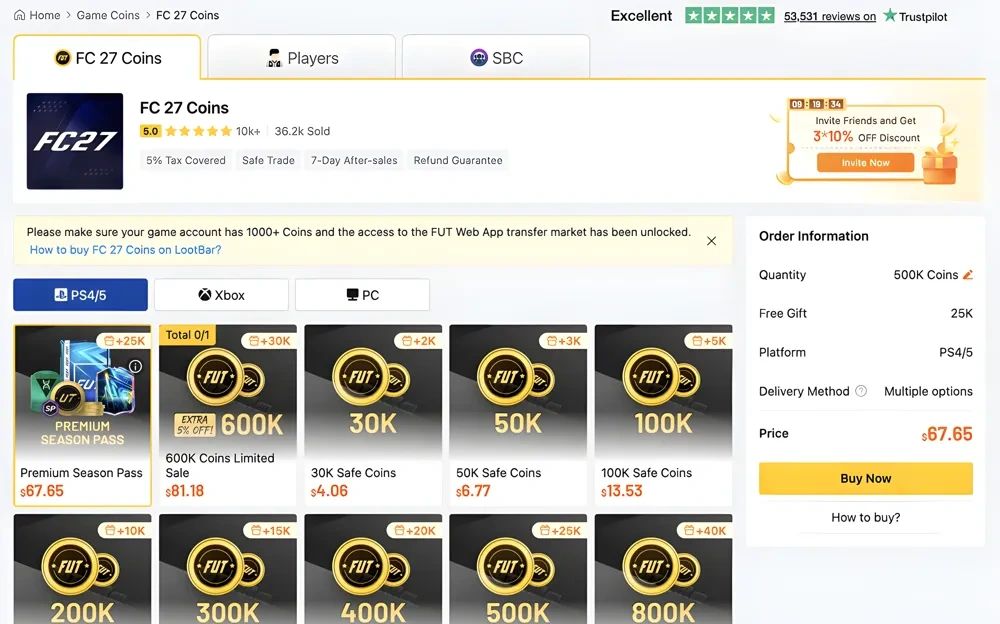This screenshot has height=624, width=1000.
Task: Click the 'Multiple options' delivery value
Action: pyautogui.click(x=928, y=391)
